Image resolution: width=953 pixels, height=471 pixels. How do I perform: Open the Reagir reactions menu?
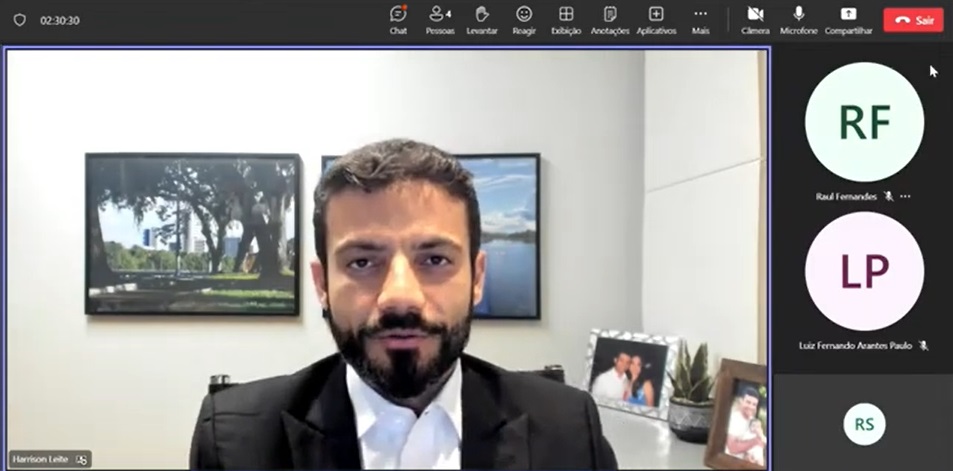(524, 19)
